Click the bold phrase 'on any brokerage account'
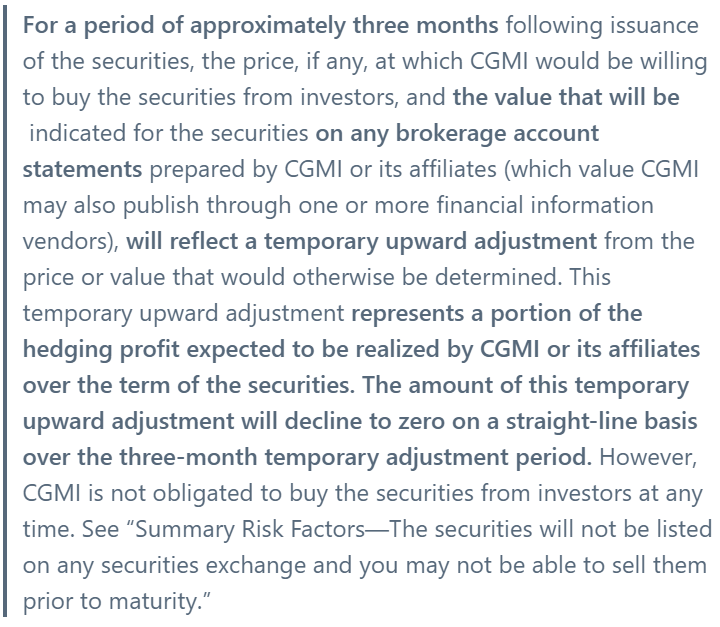This screenshot has width=720, height=627. (x=457, y=134)
